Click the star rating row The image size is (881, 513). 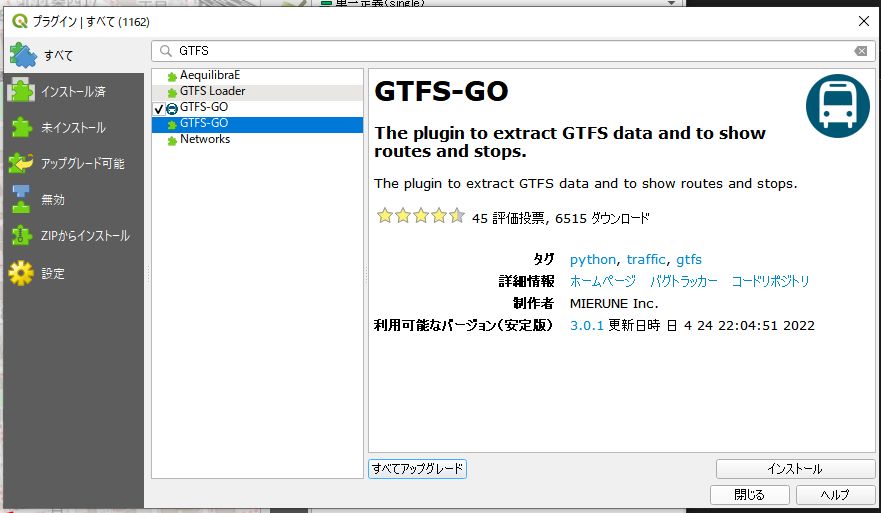421,216
